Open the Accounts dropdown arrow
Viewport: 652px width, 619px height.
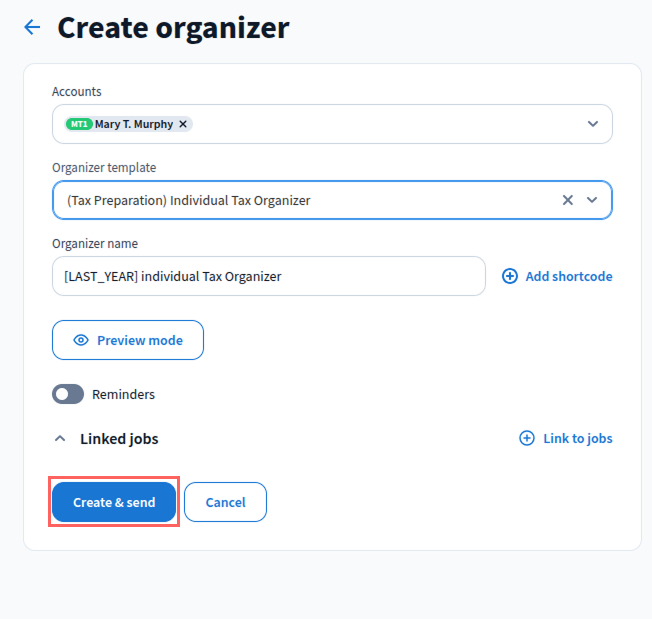[592, 124]
